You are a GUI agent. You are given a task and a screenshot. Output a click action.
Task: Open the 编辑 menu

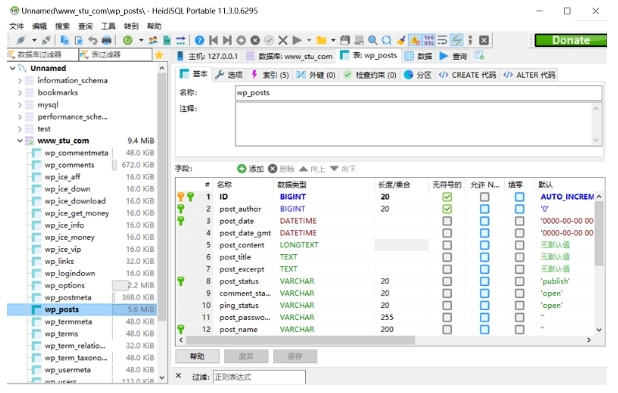(x=39, y=26)
